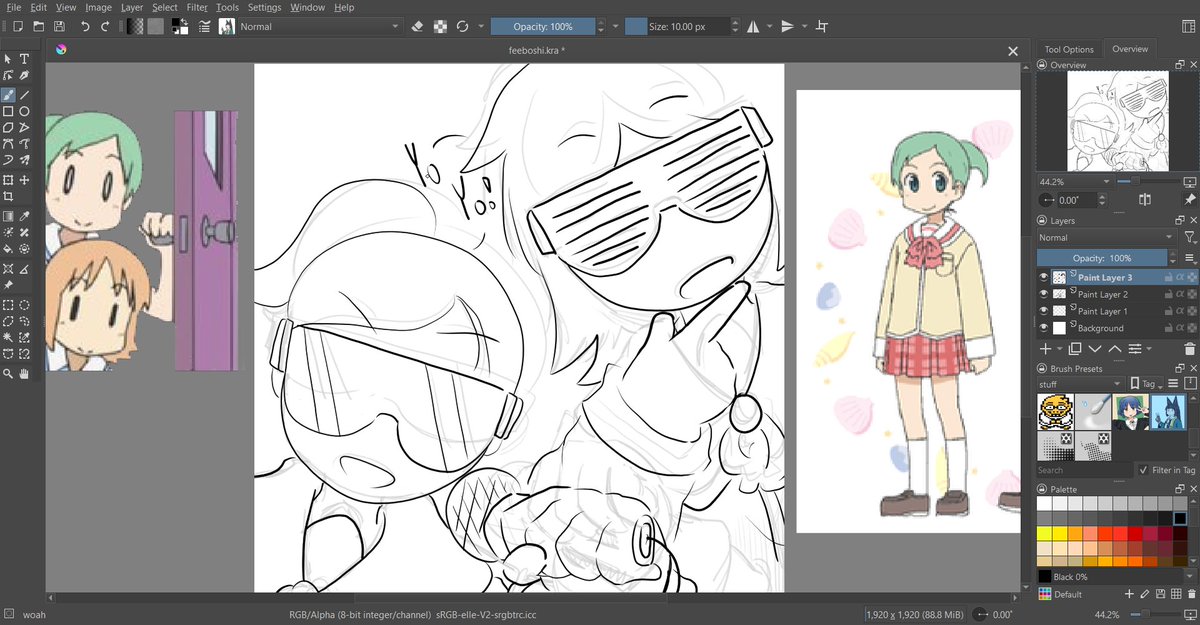Image resolution: width=1200 pixels, height=625 pixels.
Task: Select Paint Layer 1 in layers list
Action: tap(1102, 311)
